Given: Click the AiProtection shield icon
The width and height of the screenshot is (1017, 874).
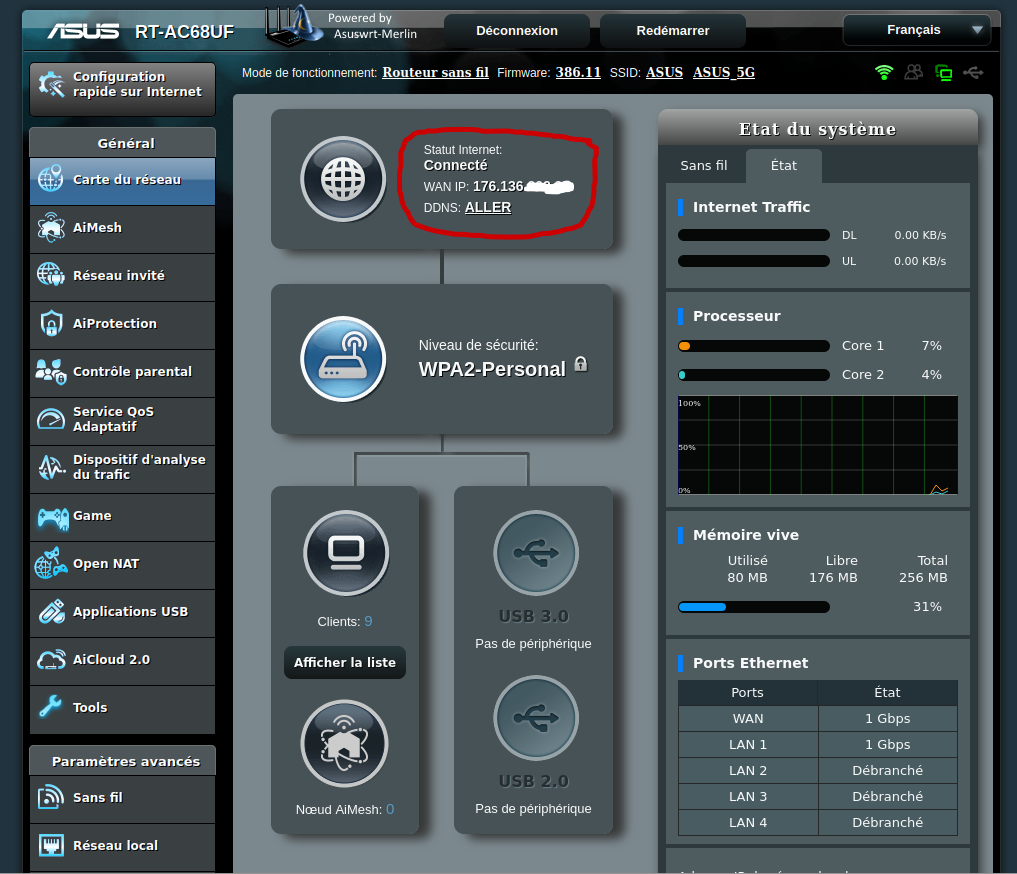Looking at the screenshot, I should coord(51,323).
